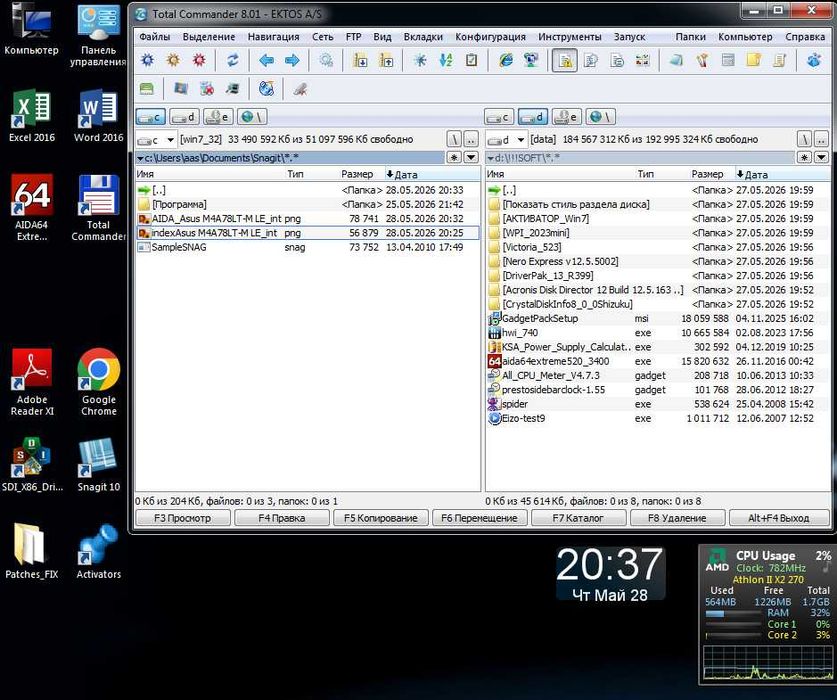Click the network computers toolbar icon
The height and width of the screenshot is (700, 837).
click(531, 60)
